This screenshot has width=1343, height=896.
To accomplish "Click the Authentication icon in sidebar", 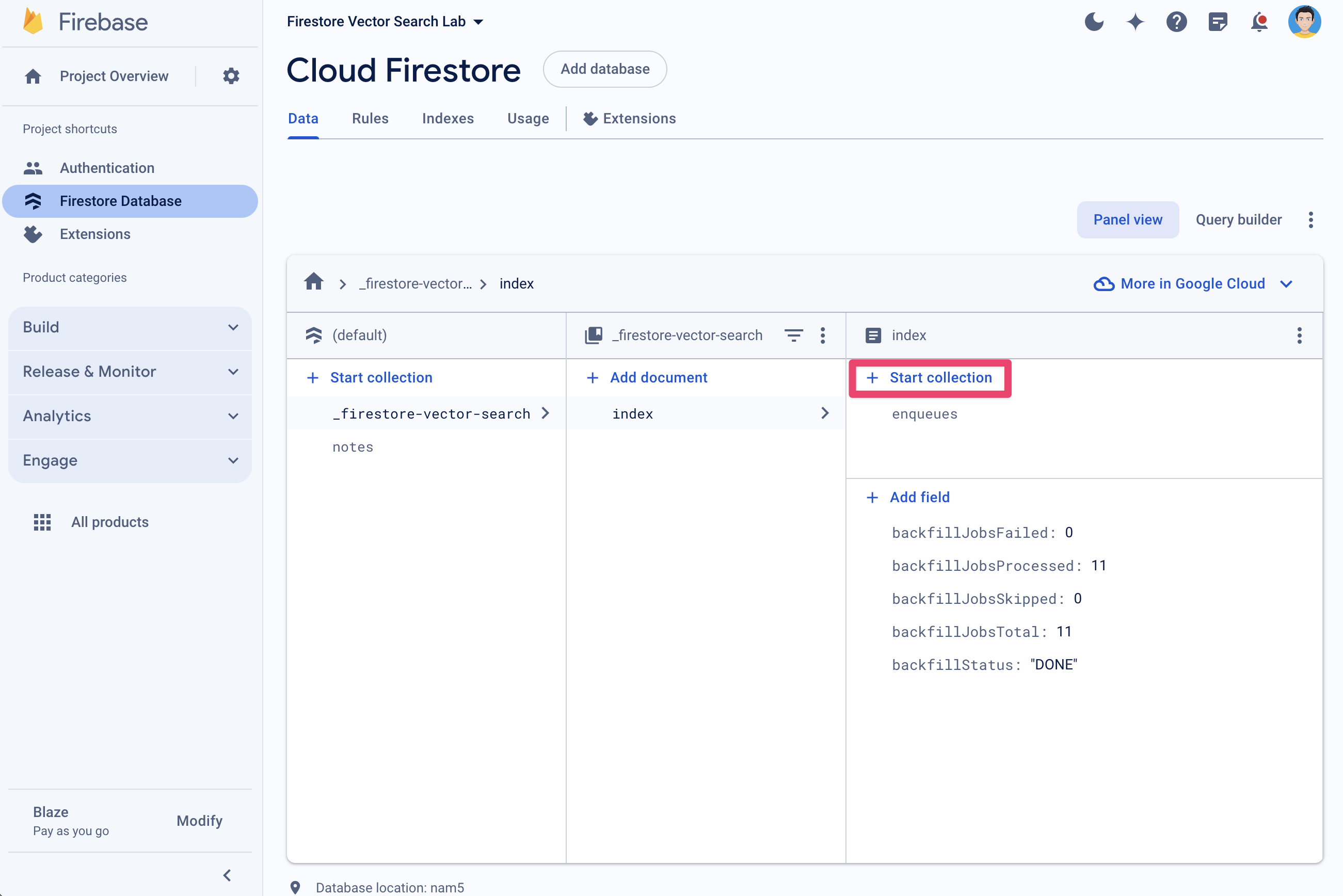I will (33, 167).
